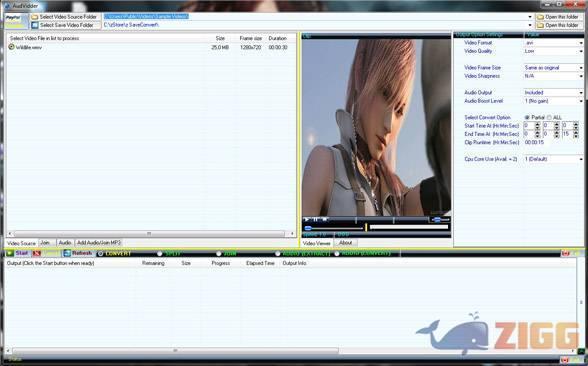The height and width of the screenshot is (366, 588).
Task: Click the Select Save Video Folder icon
Action: tap(35, 25)
